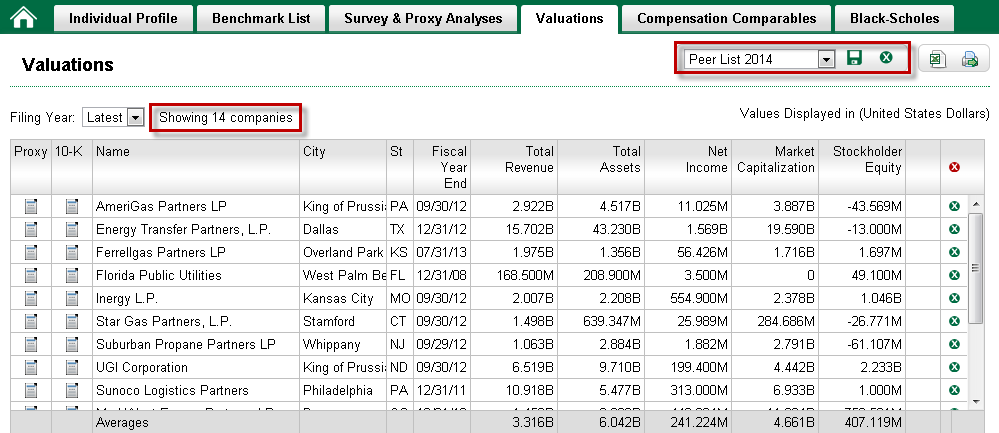Save the Peer List 2014
Image resolution: width=999 pixels, height=433 pixels.
pyautogui.click(x=854, y=58)
